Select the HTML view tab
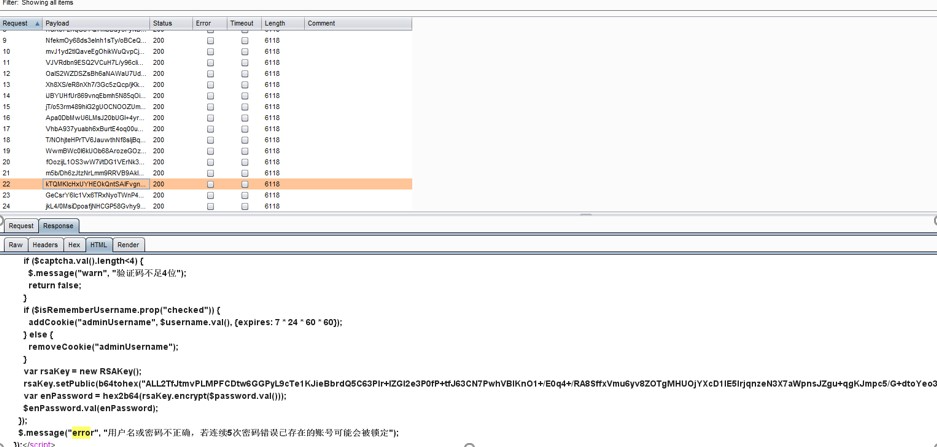The image size is (937, 447). click(x=99, y=244)
